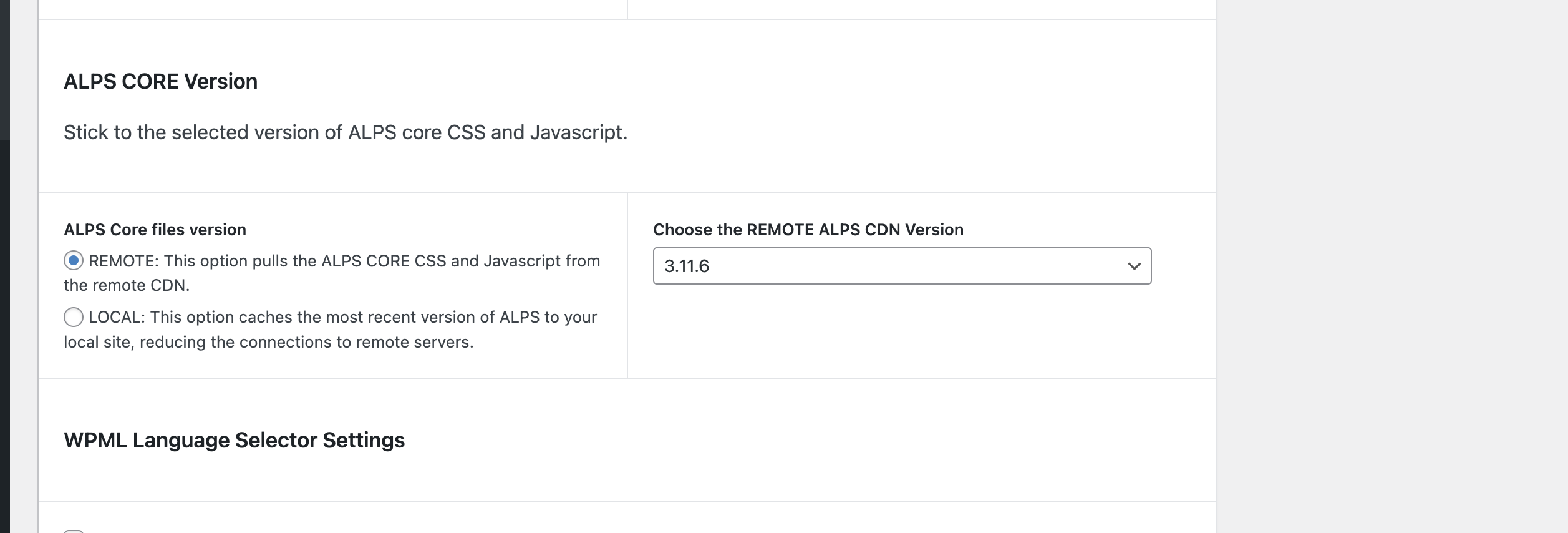Select the text stating Stick to the selected version
The image size is (1568, 533).
(x=345, y=132)
